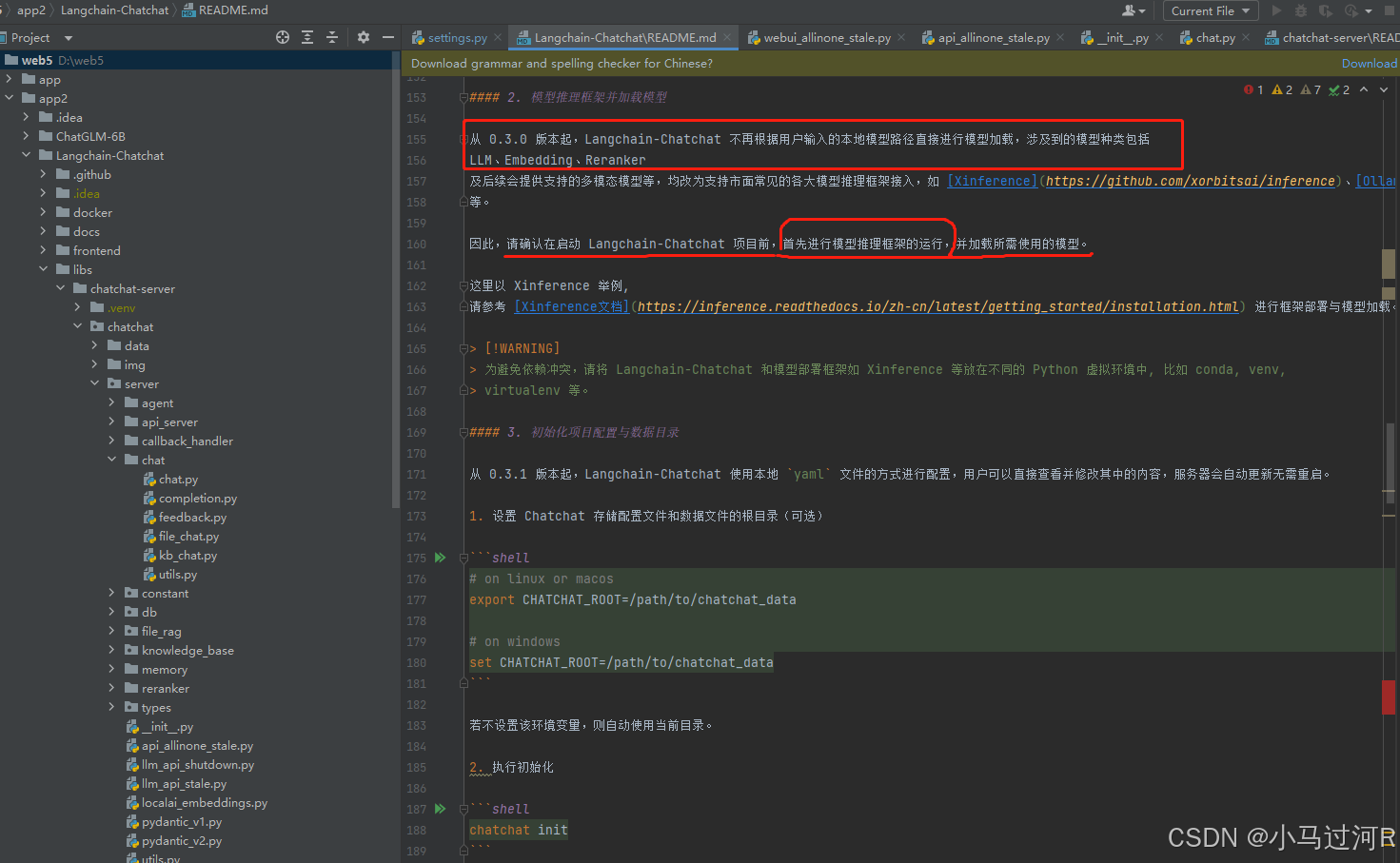Collapse the chat folder in tree

[x=112, y=460]
